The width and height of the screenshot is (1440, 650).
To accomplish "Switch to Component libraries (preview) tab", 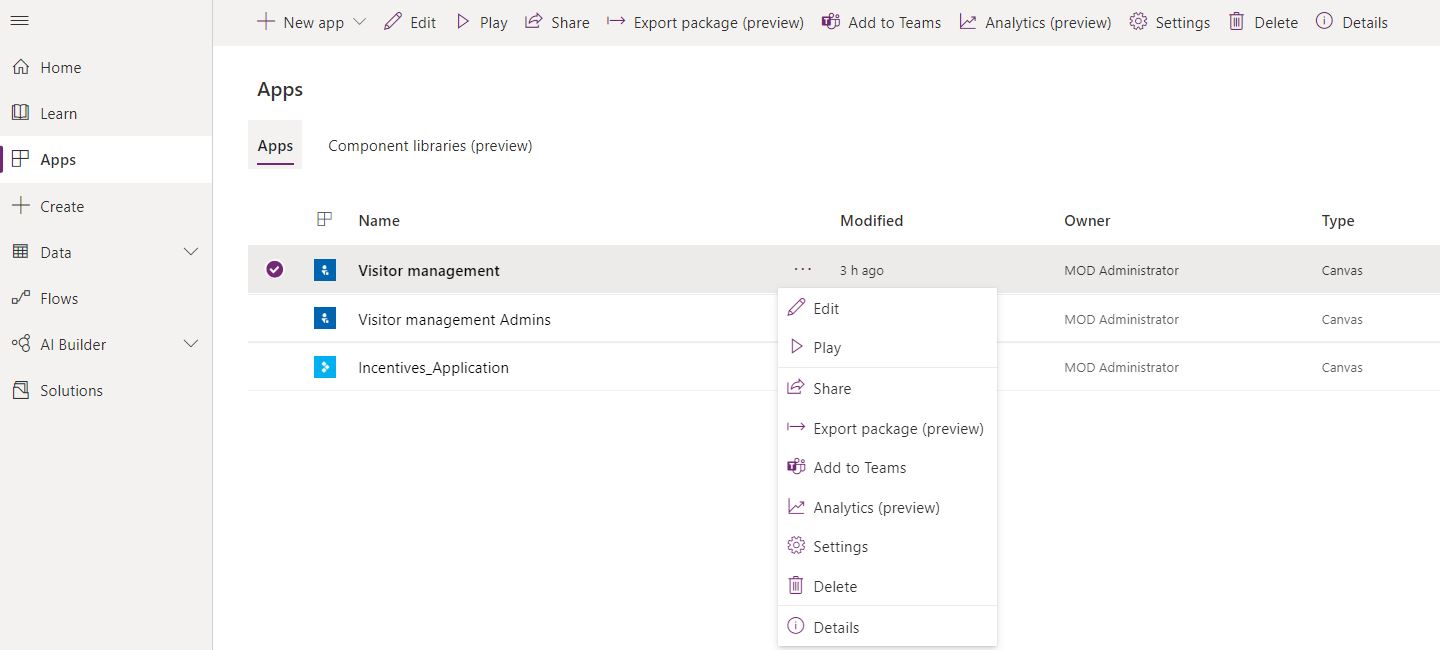I will [x=430, y=146].
